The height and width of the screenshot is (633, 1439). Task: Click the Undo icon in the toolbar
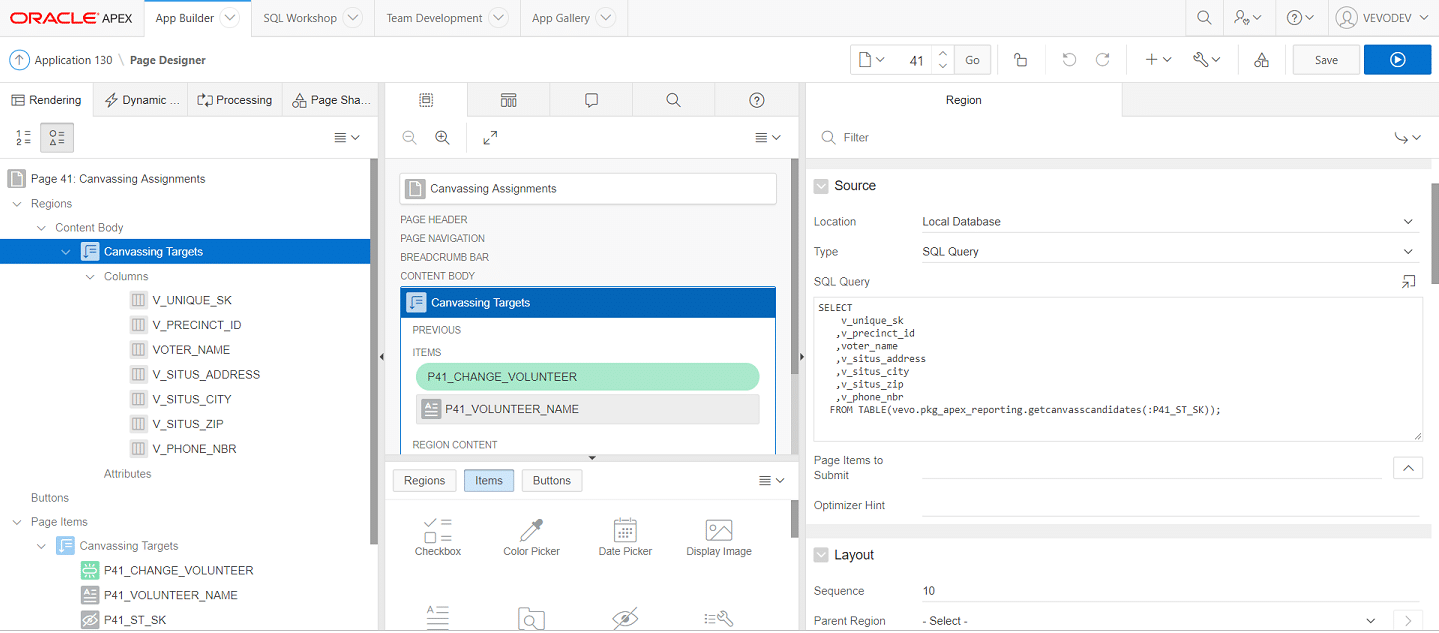click(x=1069, y=59)
